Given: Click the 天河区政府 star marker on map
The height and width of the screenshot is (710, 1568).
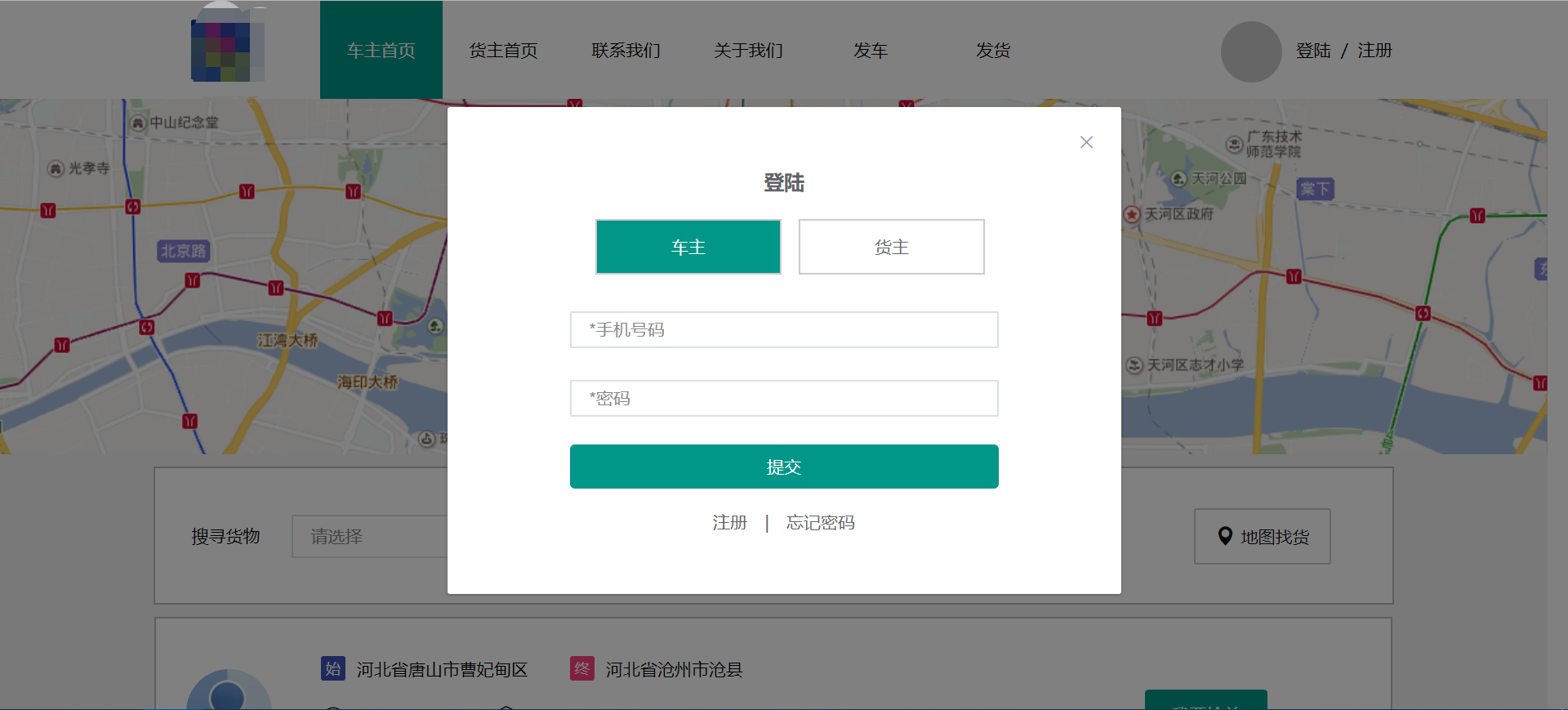Looking at the screenshot, I should (1132, 214).
